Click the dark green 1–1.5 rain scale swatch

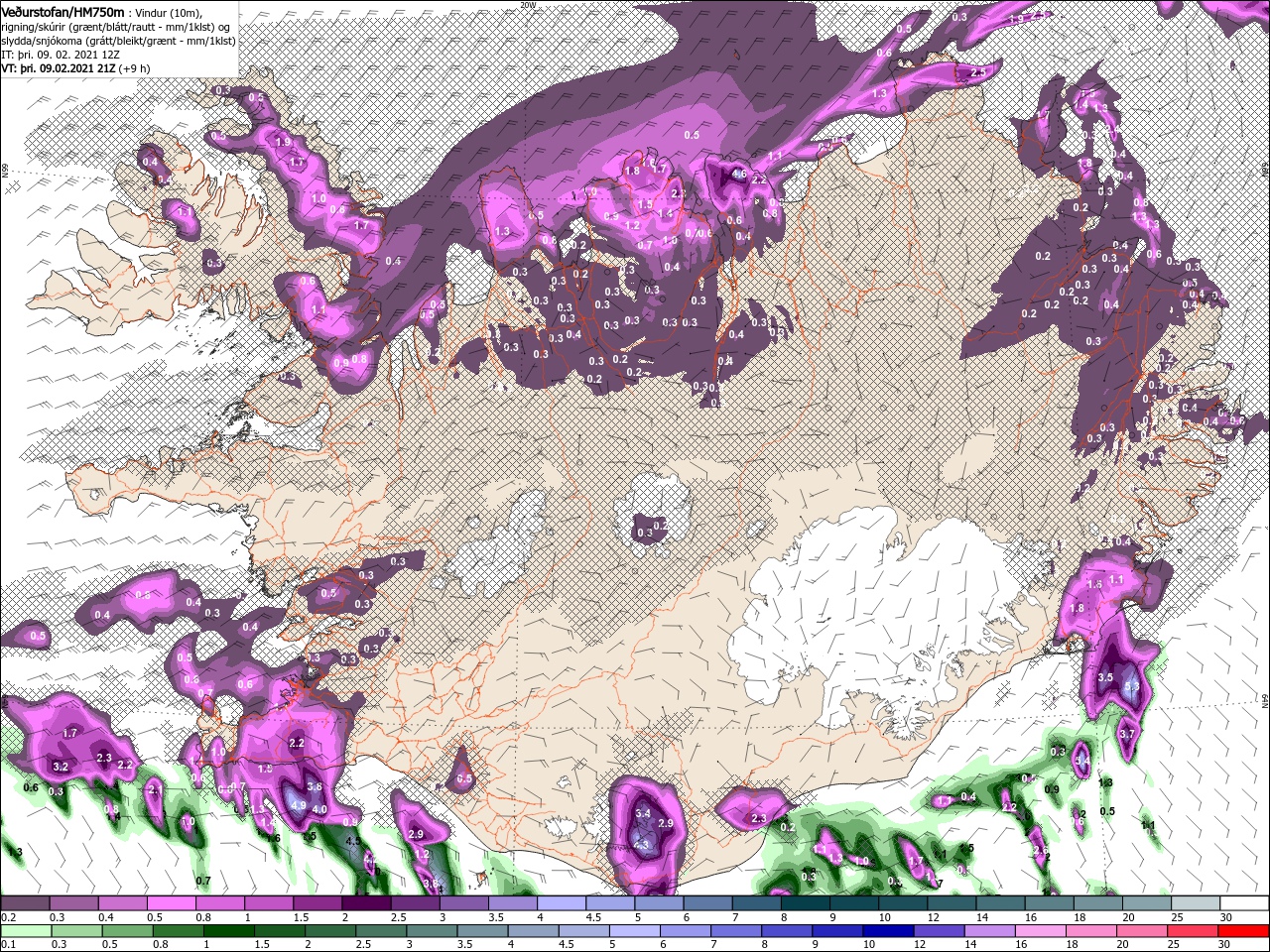point(230,931)
